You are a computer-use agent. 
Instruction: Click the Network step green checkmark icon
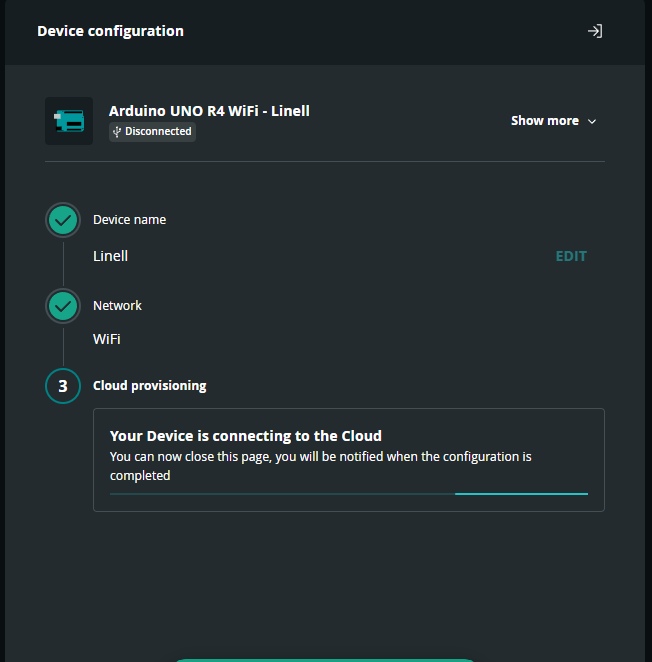[x=63, y=306]
